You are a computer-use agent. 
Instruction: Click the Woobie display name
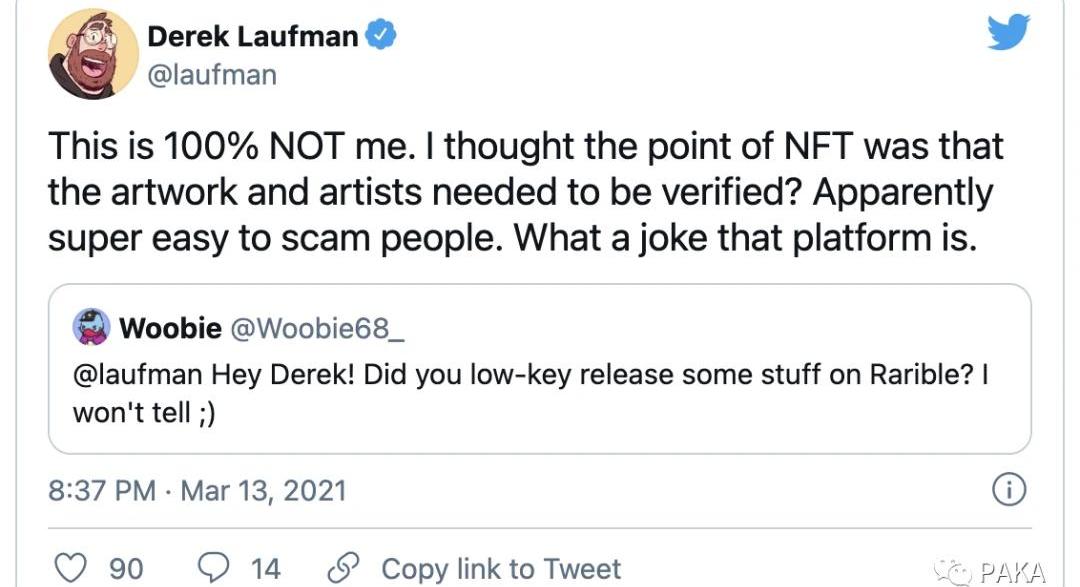[x=170, y=329]
